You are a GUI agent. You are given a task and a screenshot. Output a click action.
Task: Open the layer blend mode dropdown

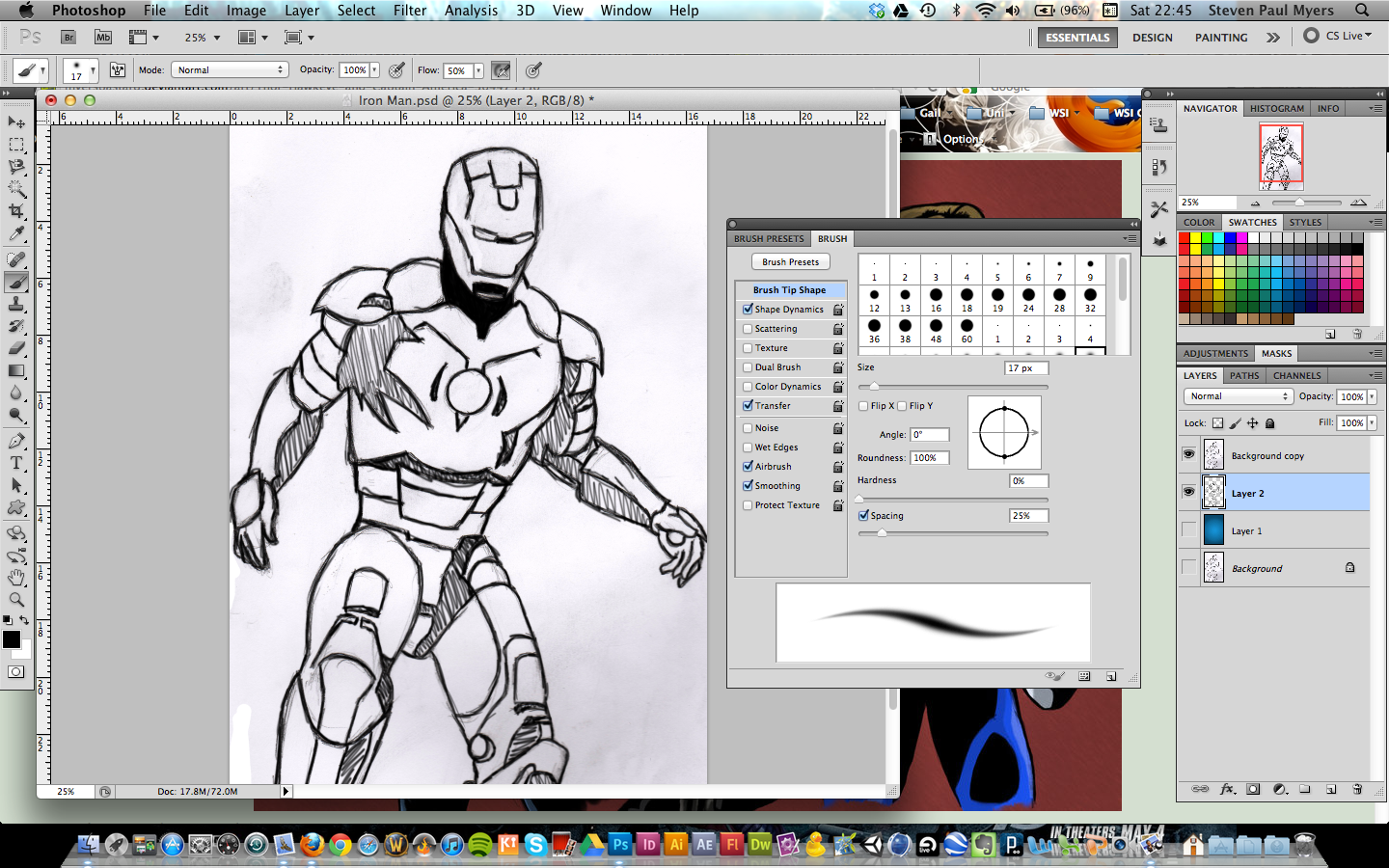[1238, 396]
